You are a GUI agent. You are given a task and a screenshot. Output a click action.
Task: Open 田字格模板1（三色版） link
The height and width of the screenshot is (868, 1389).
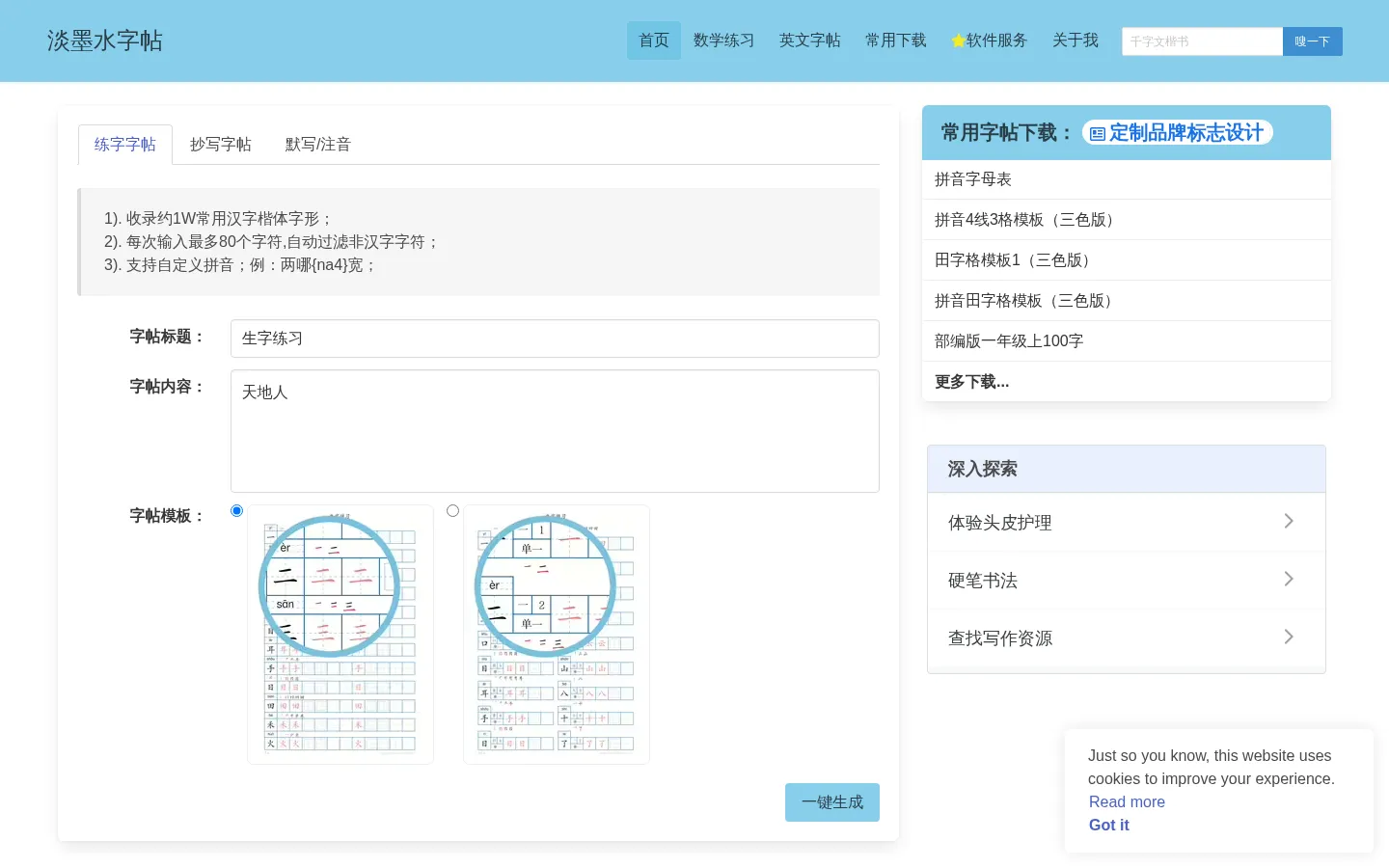pos(1127,260)
